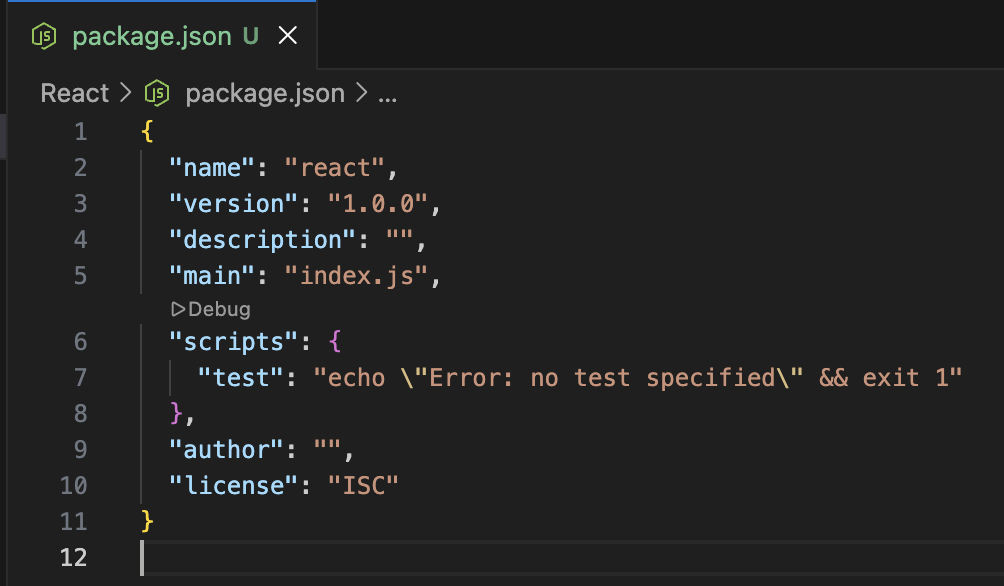Click the "1.0.0" version string
The height and width of the screenshot is (586, 1004).
[379, 204]
